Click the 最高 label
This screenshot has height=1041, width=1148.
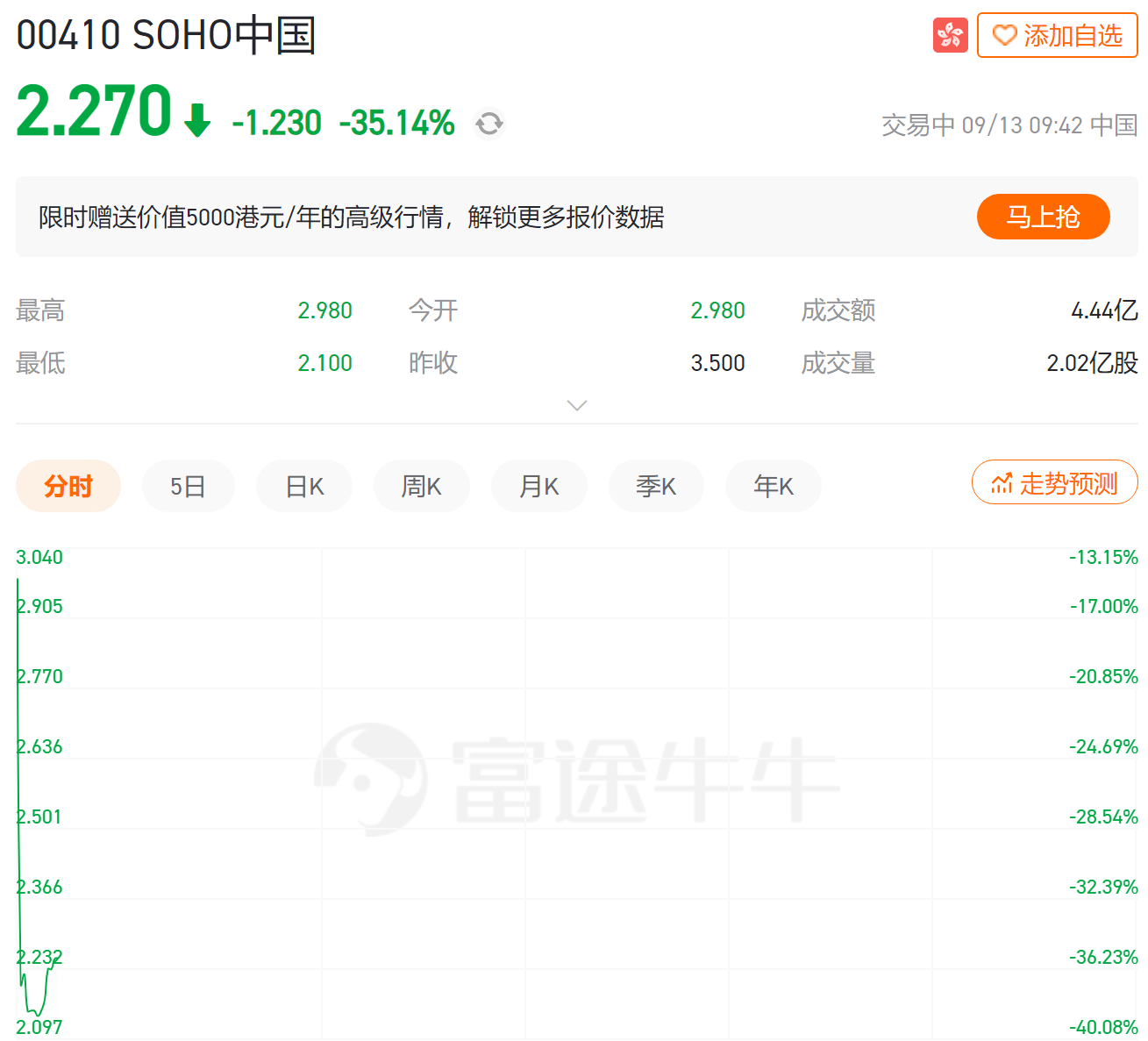[x=40, y=310]
